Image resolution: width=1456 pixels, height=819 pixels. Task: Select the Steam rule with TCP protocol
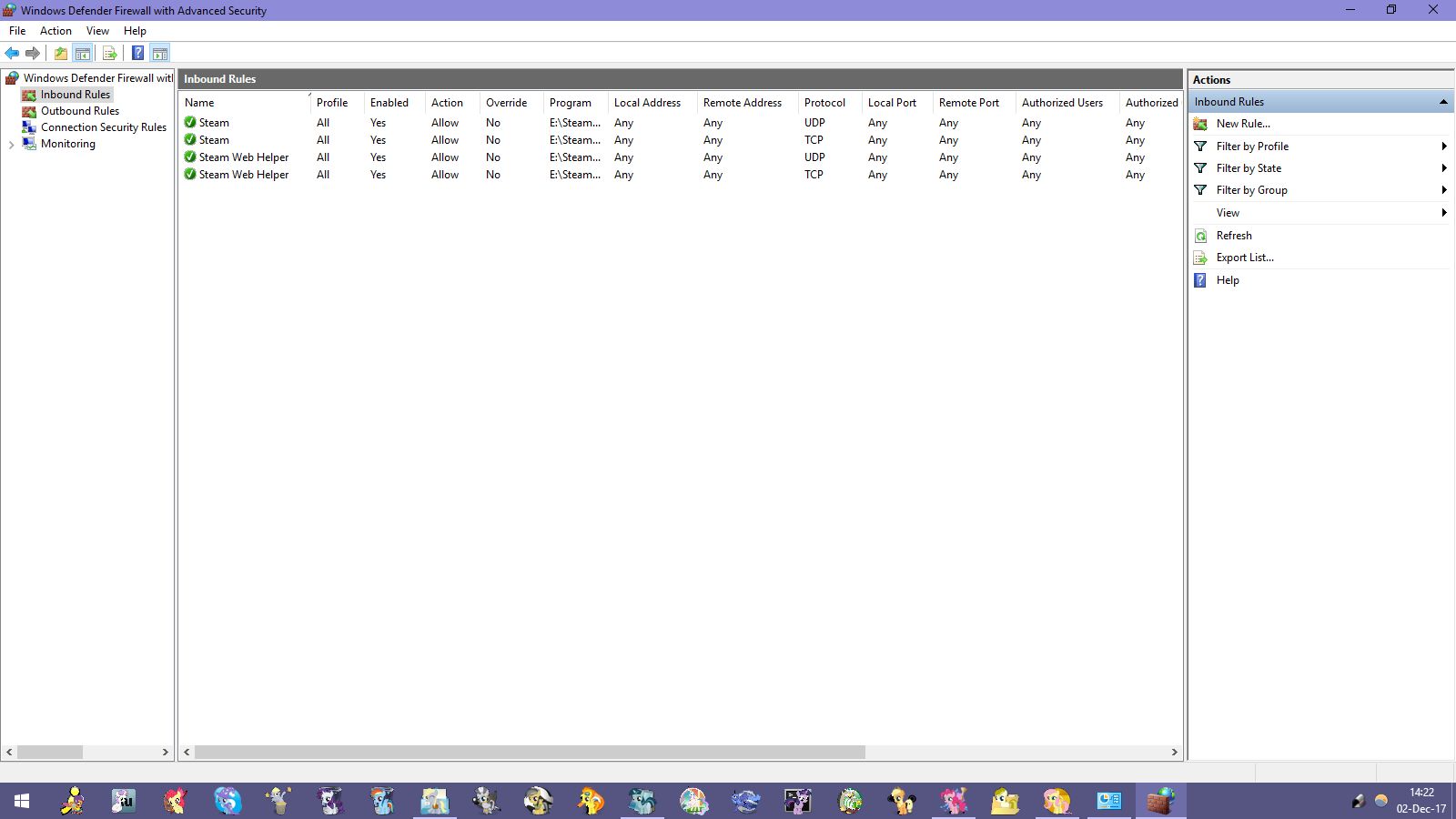(681, 140)
